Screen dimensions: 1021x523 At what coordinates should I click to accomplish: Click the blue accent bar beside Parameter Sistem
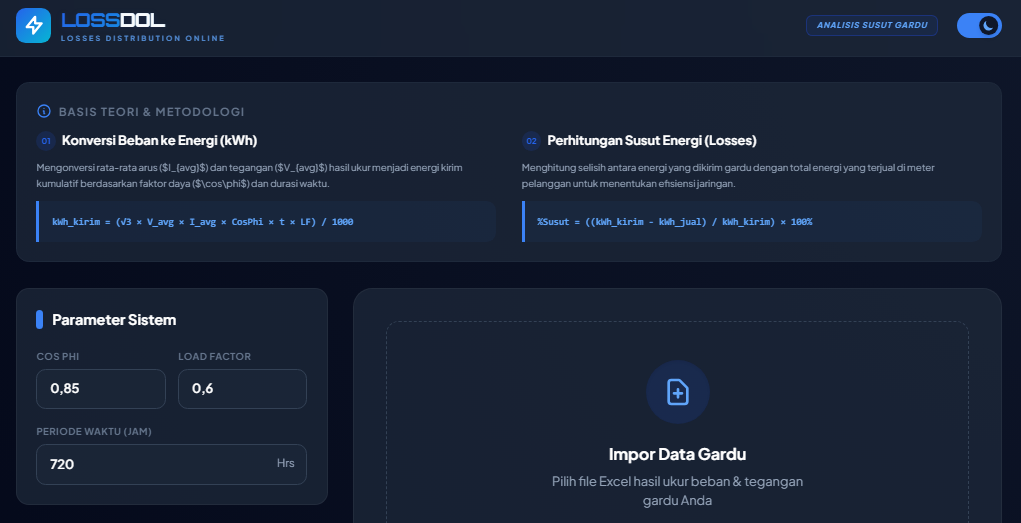[40, 320]
